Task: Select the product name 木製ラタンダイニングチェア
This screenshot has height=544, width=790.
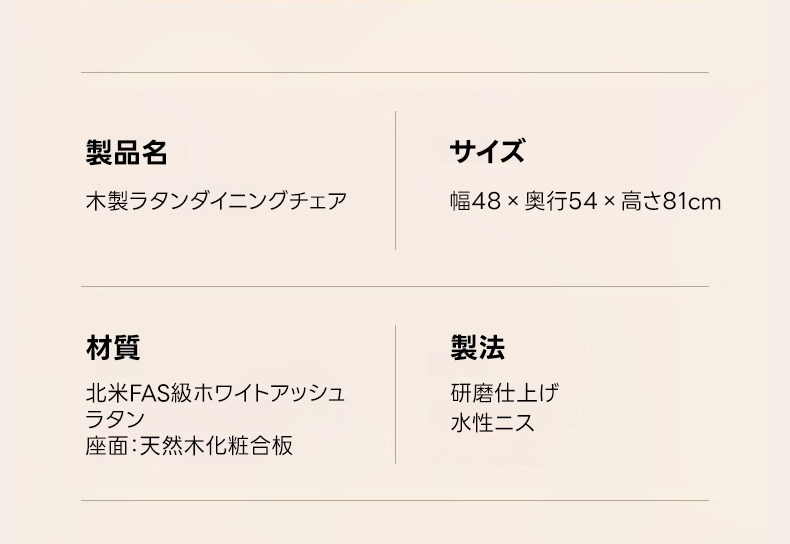Action: point(216,201)
